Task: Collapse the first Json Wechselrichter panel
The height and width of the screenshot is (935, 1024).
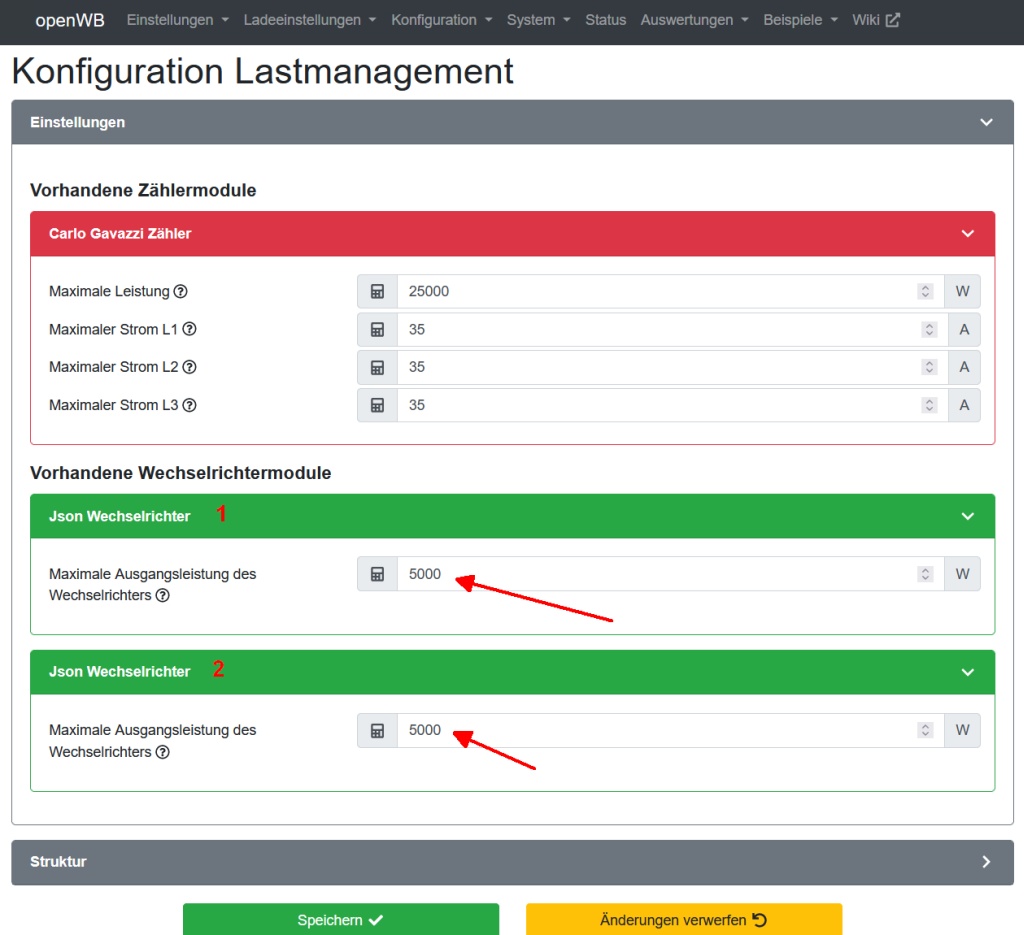Action: coord(966,517)
